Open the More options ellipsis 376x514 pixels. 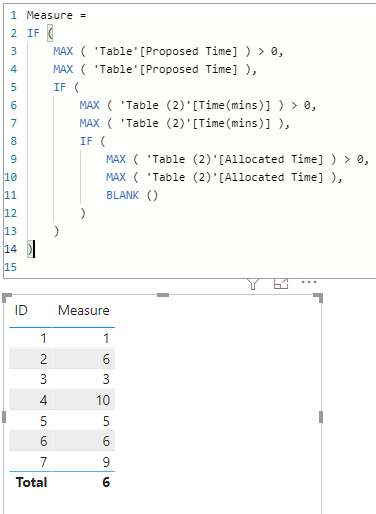pyautogui.click(x=309, y=282)
